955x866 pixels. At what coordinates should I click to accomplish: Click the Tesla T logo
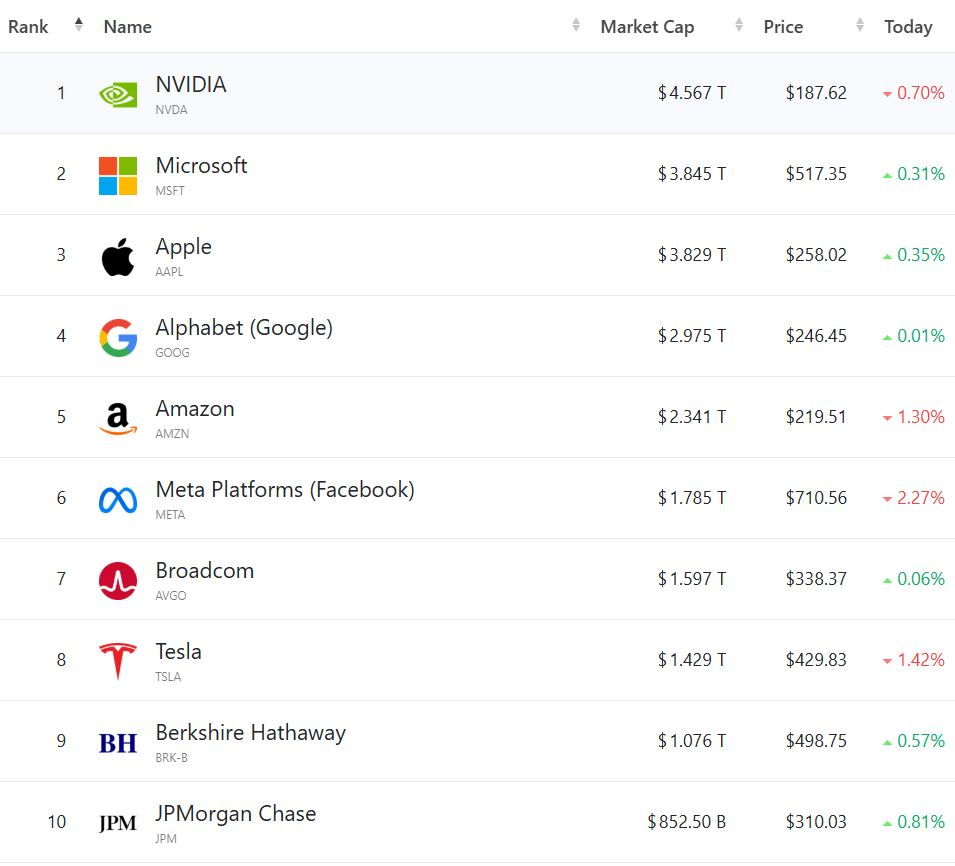pos(118,662)
